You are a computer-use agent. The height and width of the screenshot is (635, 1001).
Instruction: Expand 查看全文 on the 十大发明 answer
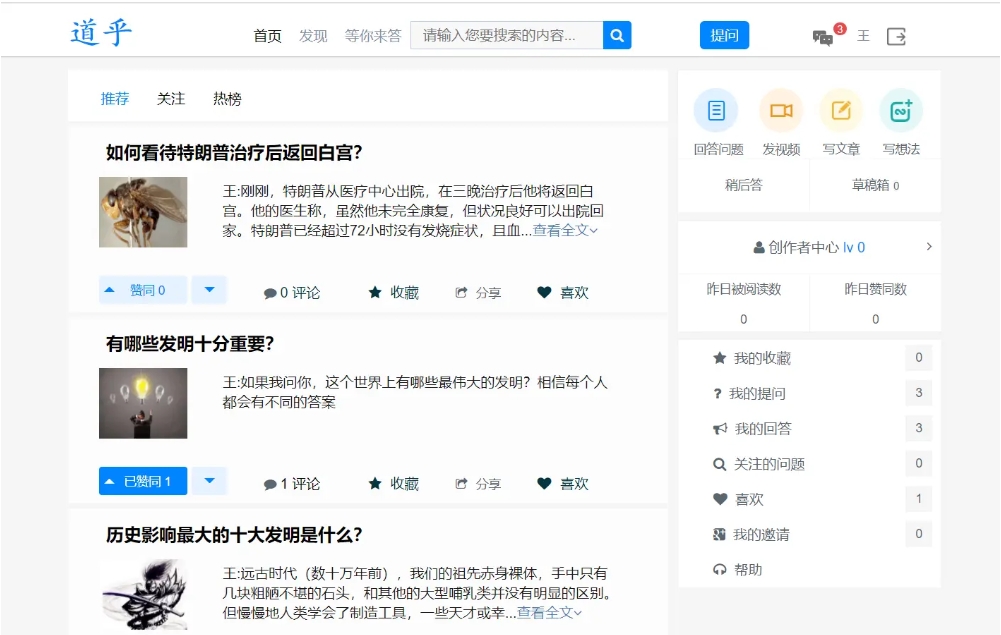click(x=550, y=613)
